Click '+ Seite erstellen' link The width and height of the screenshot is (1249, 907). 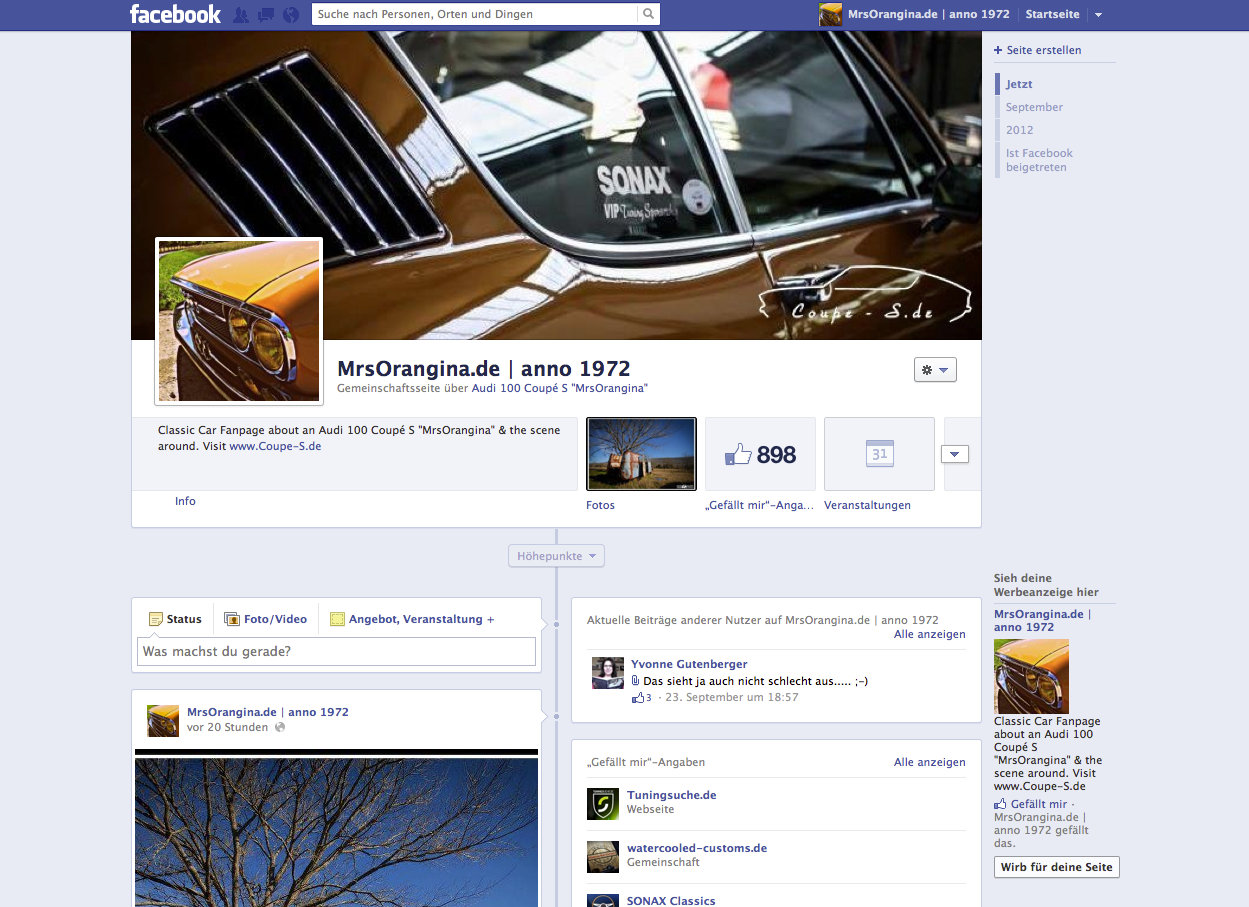[1038, 50]
